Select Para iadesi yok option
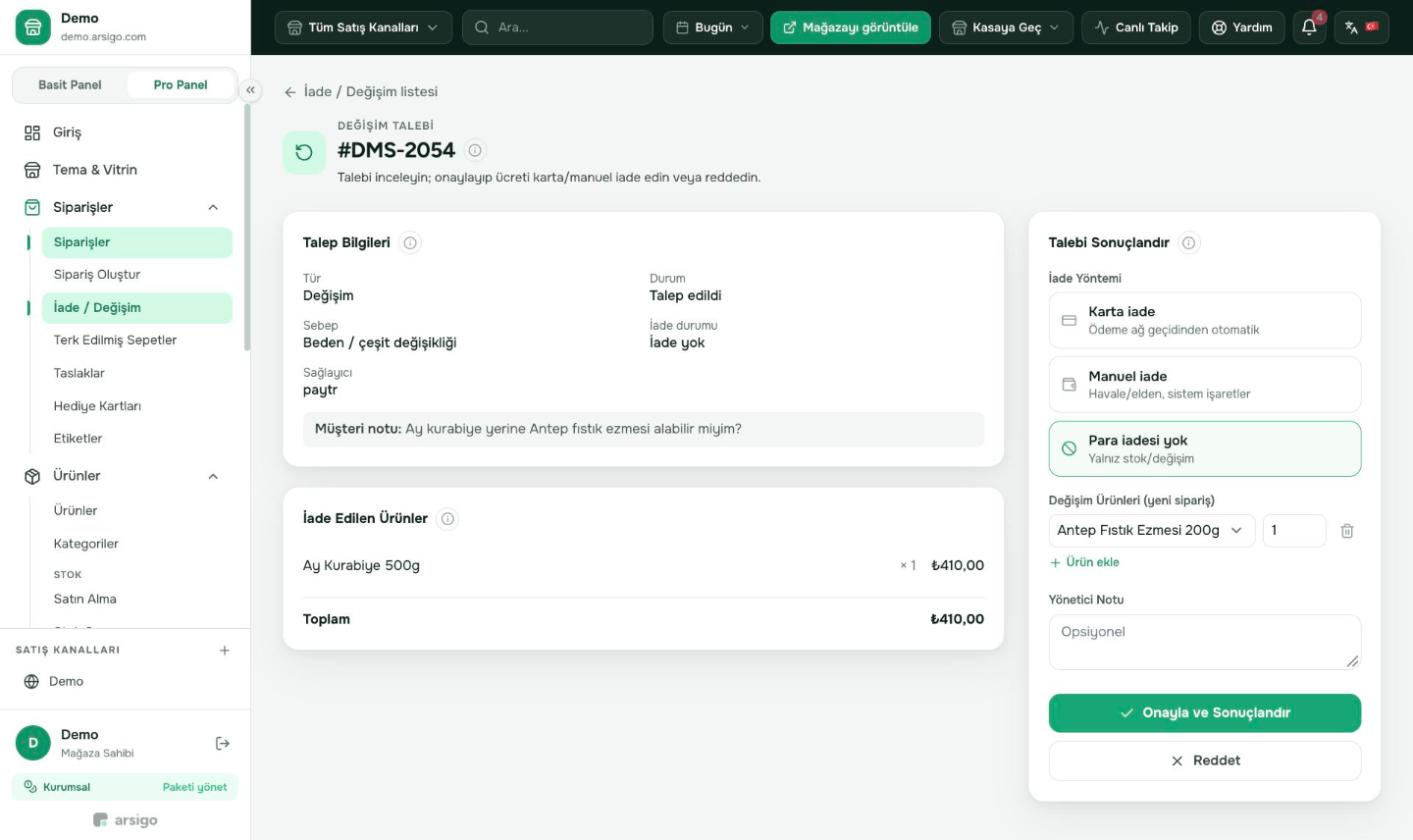Image resolution: width=1413 pixels, height=840 pixels. tap(1205, 449)
